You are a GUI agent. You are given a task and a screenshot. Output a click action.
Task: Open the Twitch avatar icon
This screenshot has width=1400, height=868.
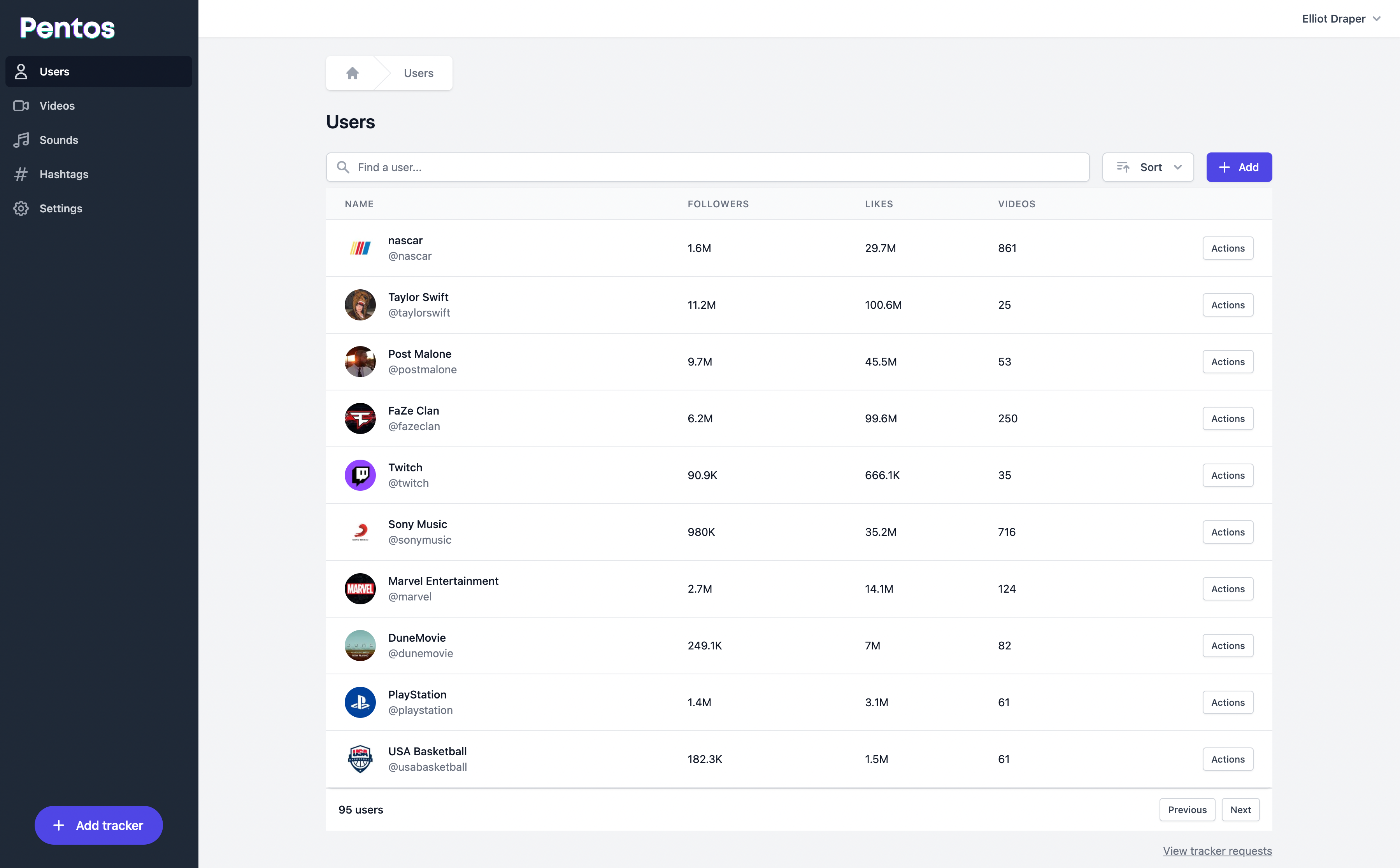(x=360, y=475)
